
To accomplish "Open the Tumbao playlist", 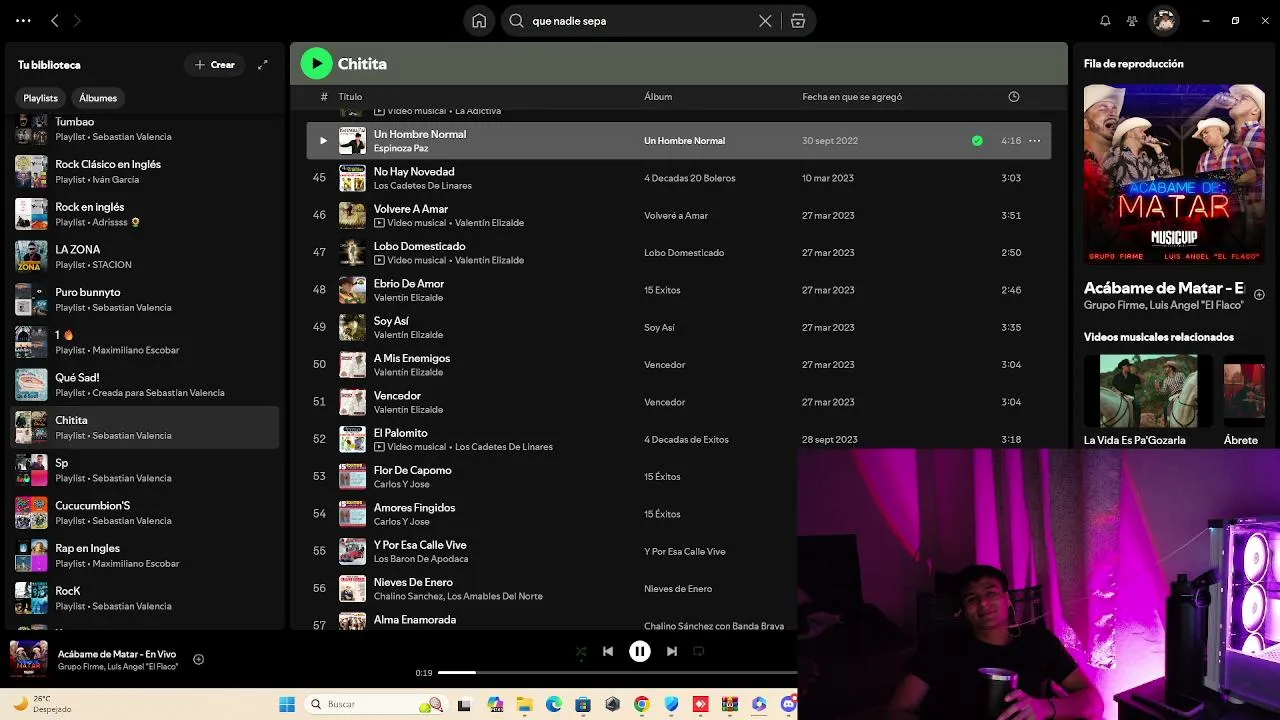I will tap(145, 129).
